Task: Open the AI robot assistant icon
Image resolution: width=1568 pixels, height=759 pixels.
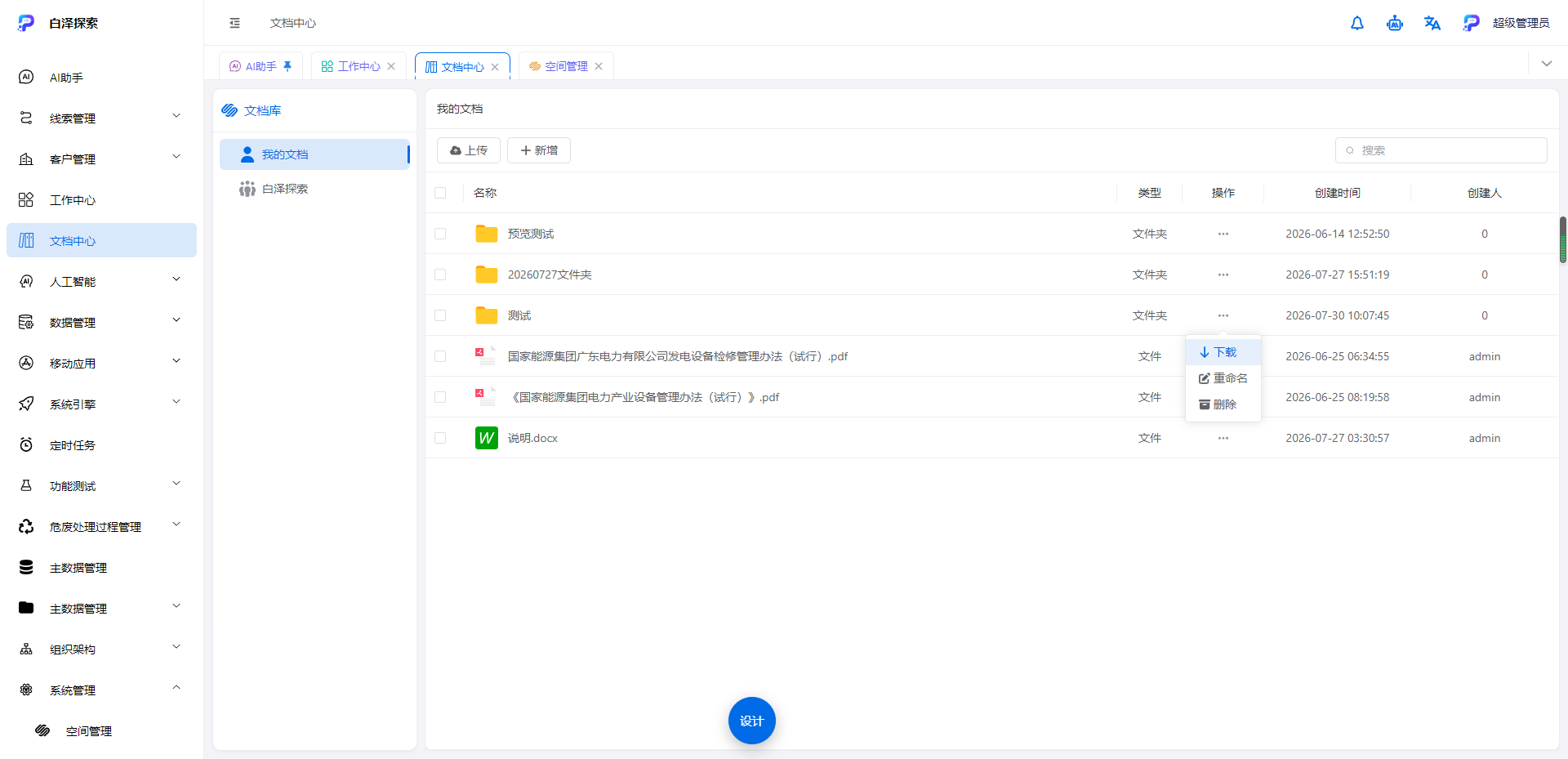Action: [1395, 23]
